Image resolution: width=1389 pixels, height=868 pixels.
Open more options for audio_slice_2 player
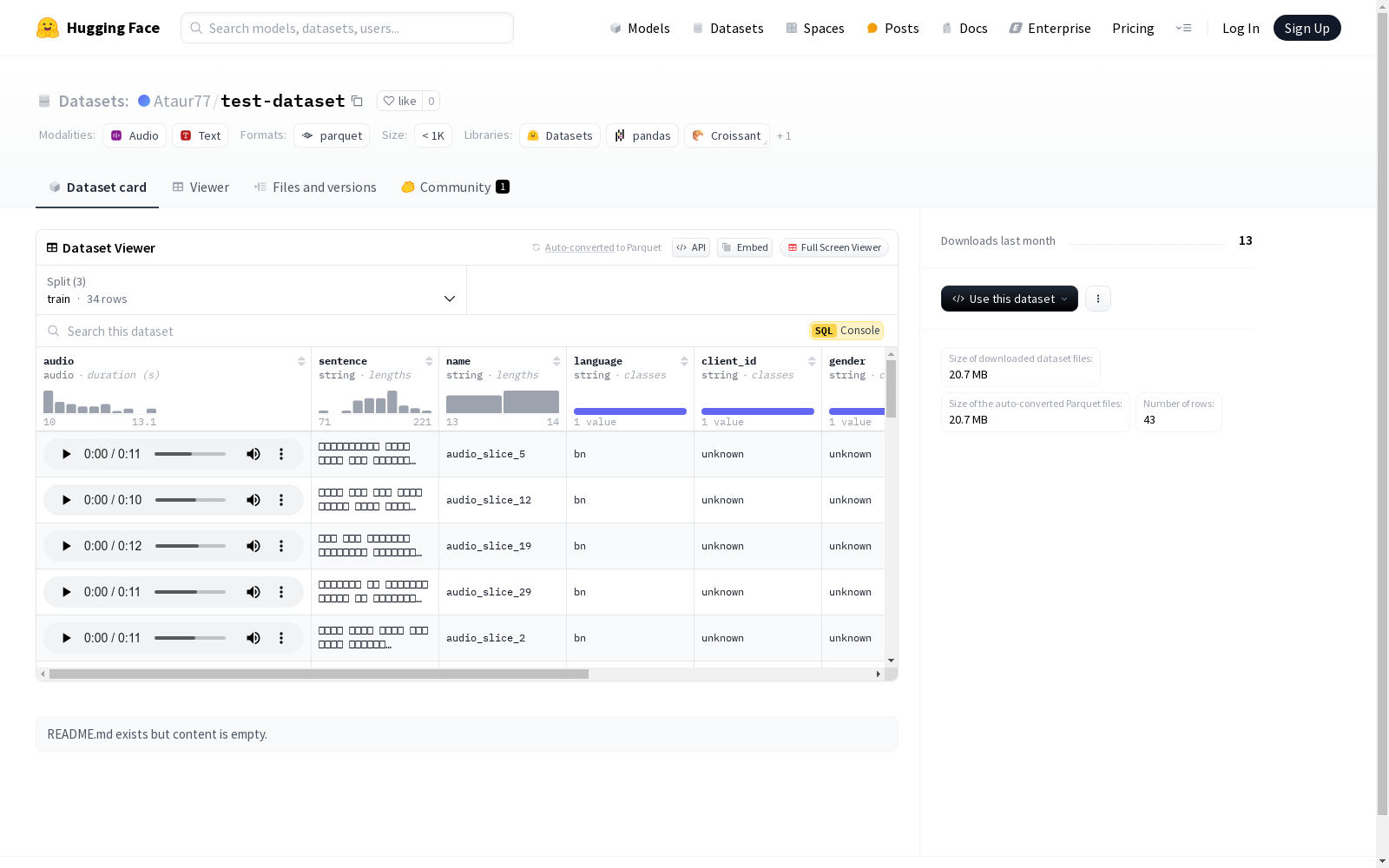point(281,638)
